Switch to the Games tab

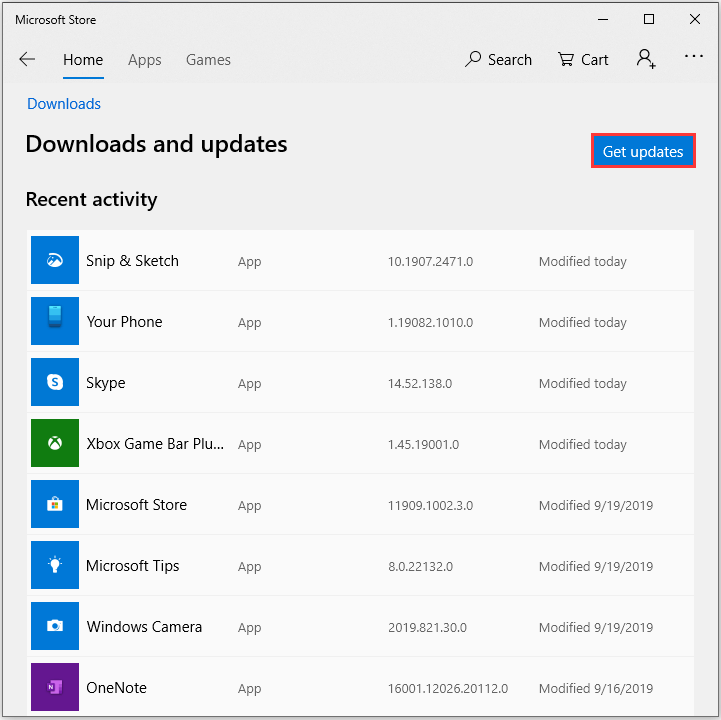[208, 60]
